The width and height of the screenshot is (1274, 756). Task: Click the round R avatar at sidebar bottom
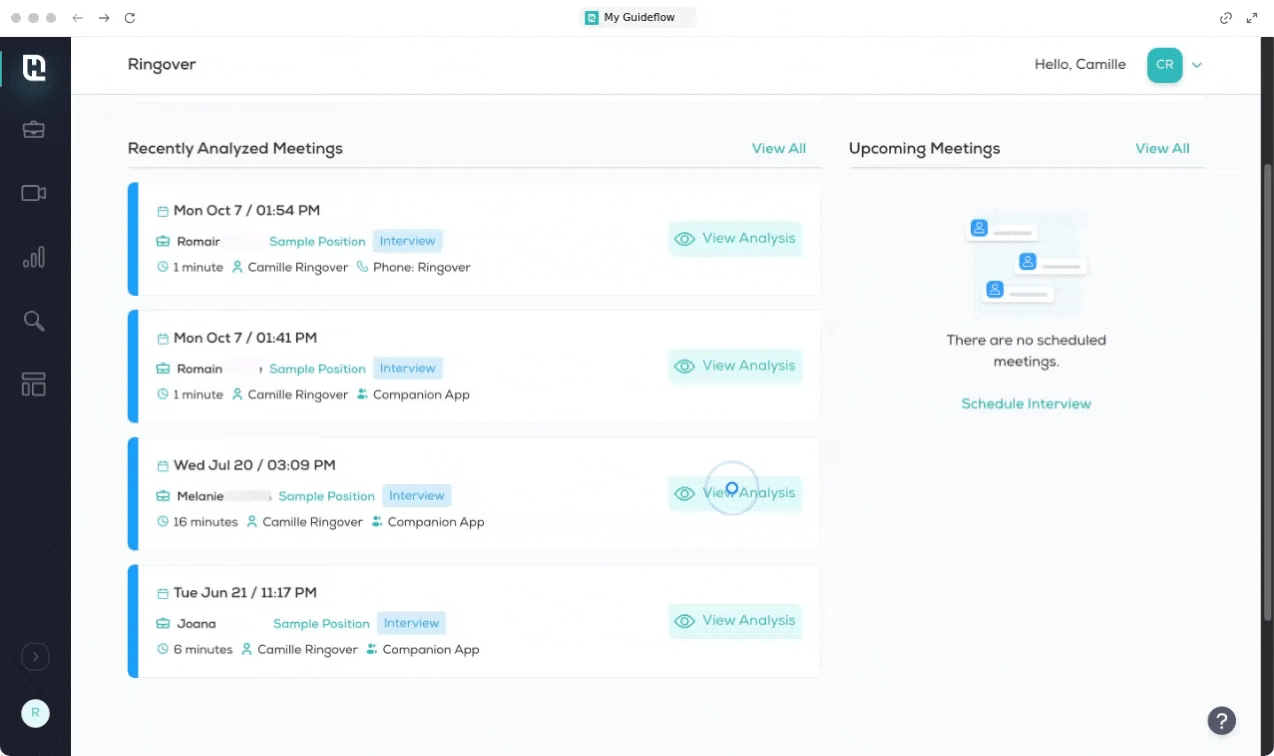click(x=35, y=713)
